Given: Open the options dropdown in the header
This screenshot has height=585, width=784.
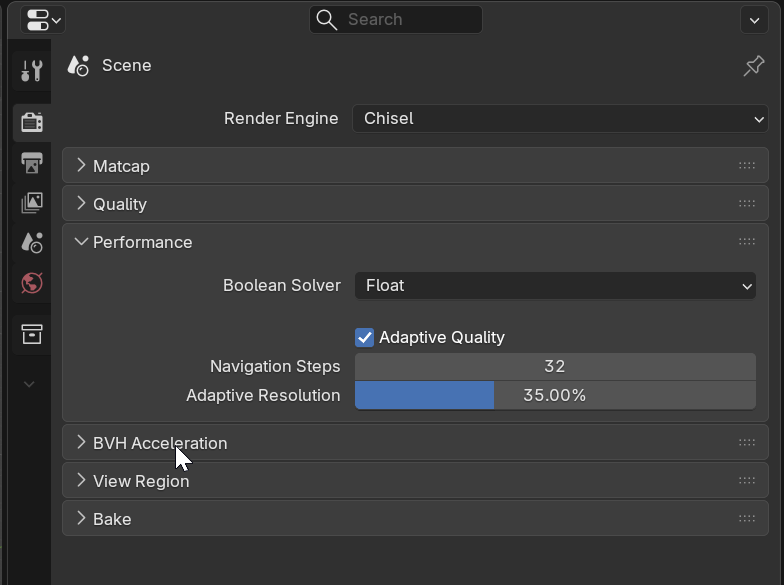Looking at the screenshot, I should pos(753,19).
